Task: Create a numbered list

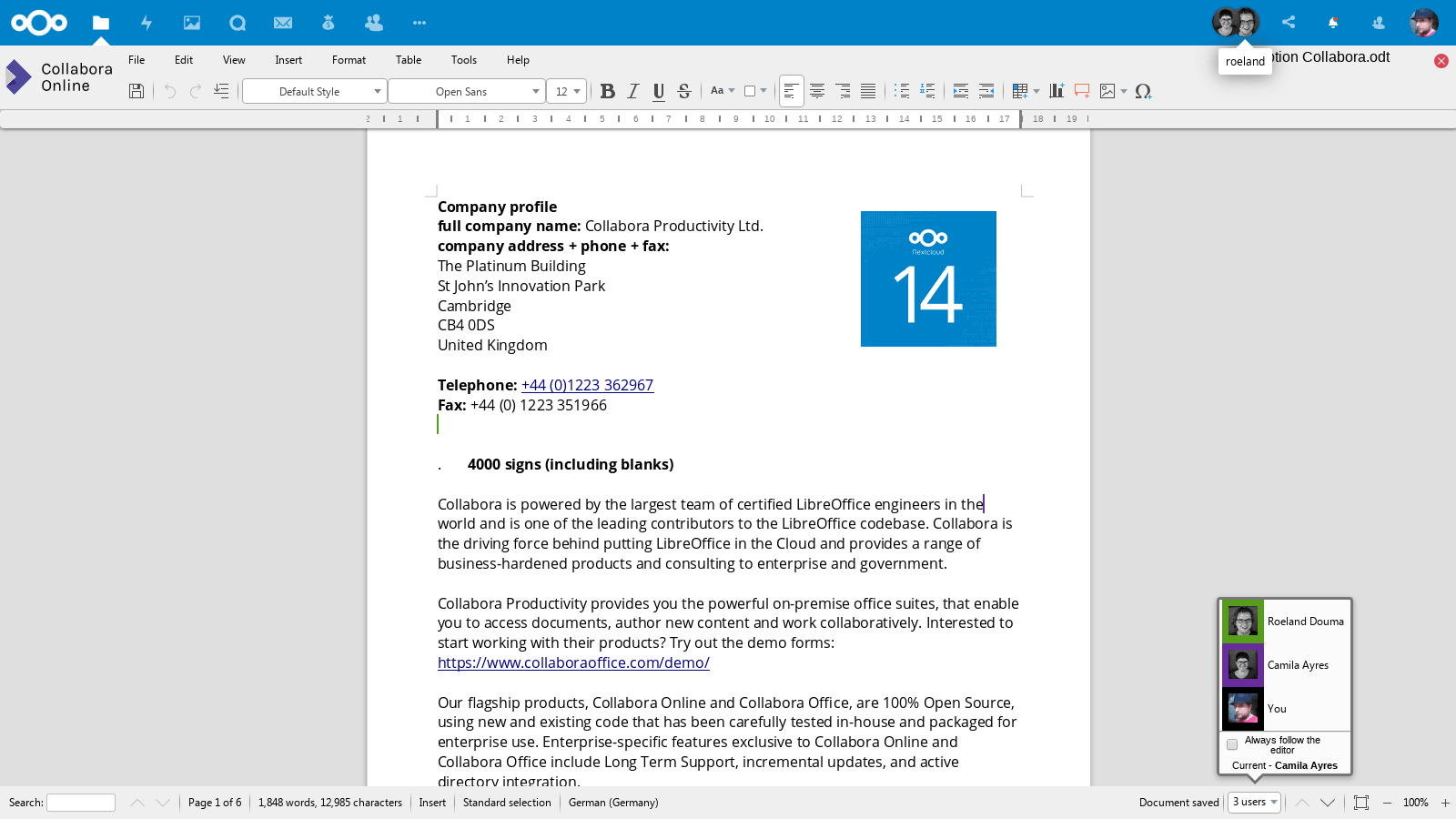Action: 927,91
